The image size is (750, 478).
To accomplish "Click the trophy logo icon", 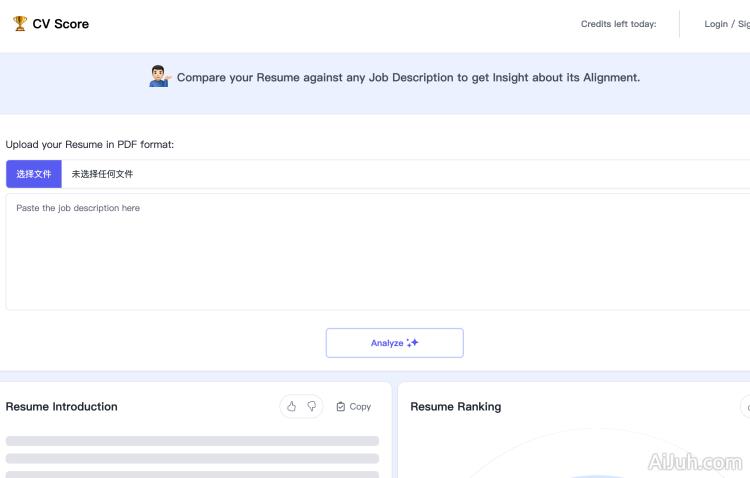I will coord(20,24).
